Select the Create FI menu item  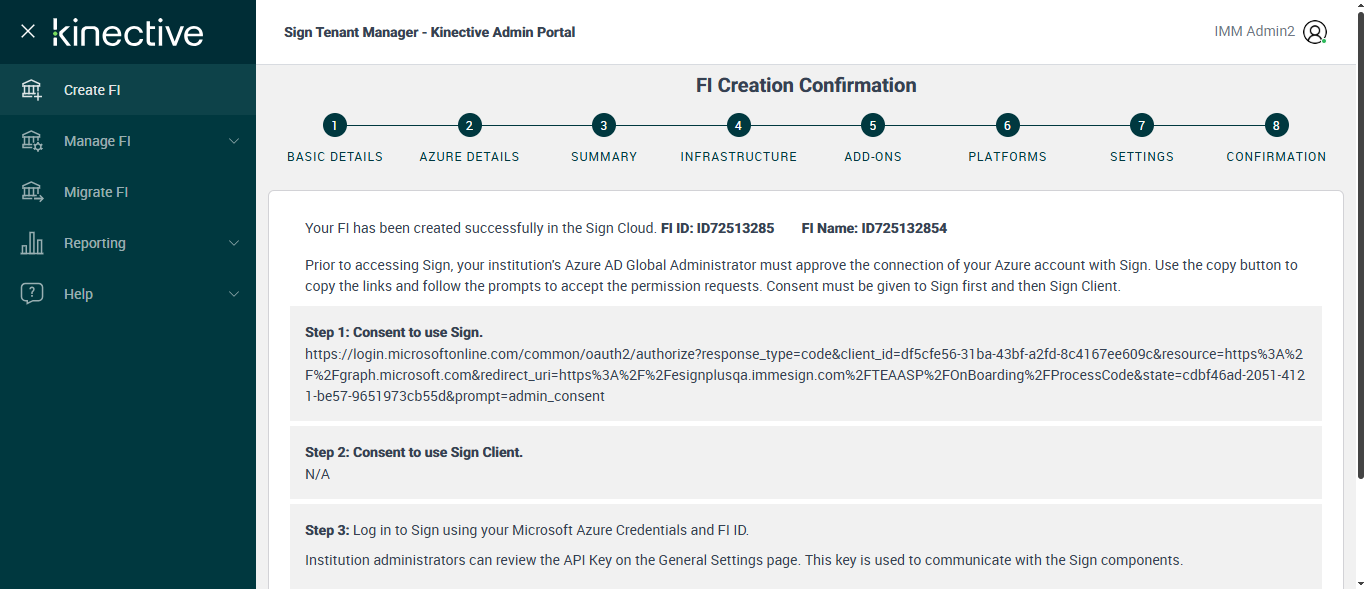click(x=92, y=90)
